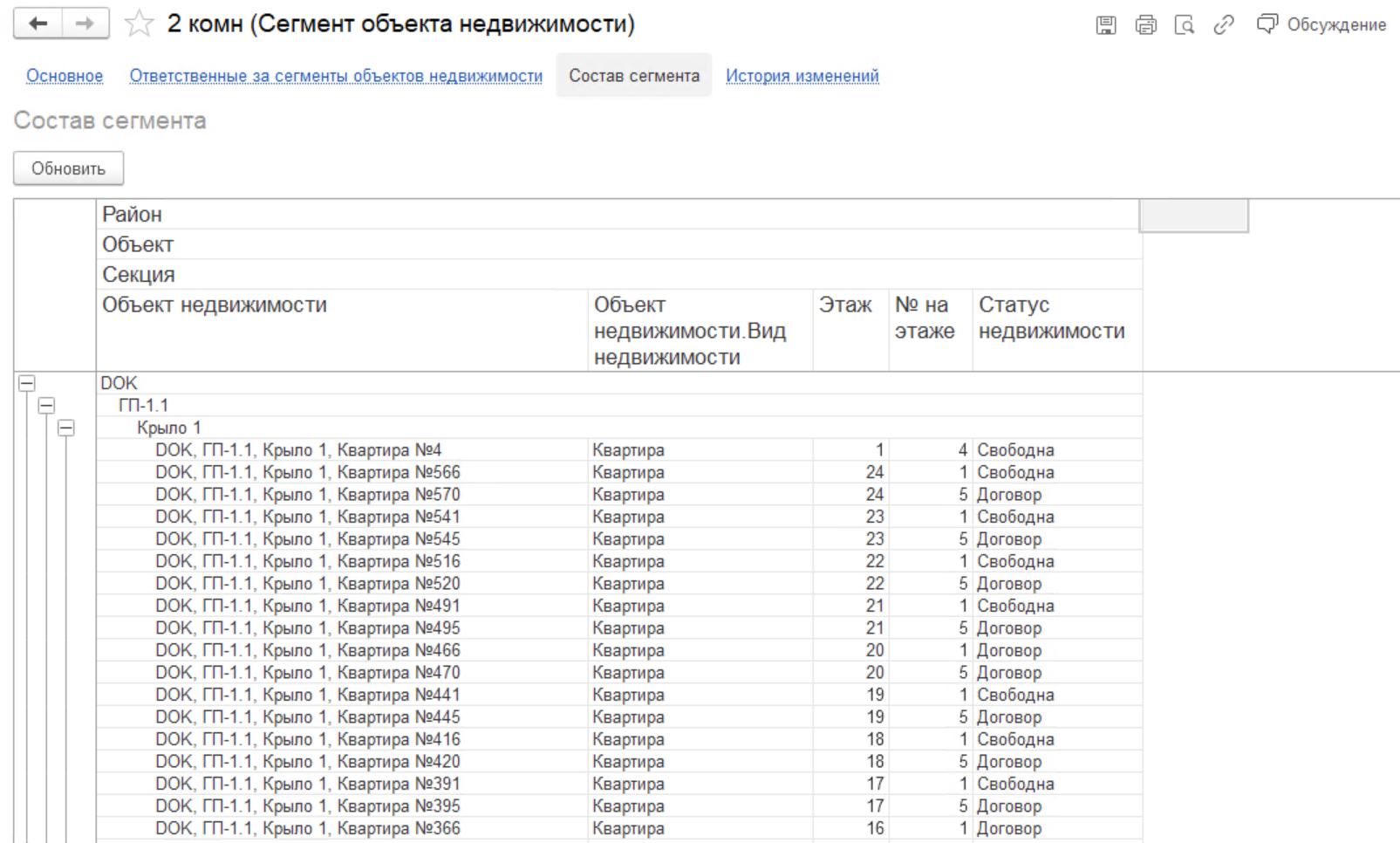Click the forward navigation arrow

coord(85,24)
